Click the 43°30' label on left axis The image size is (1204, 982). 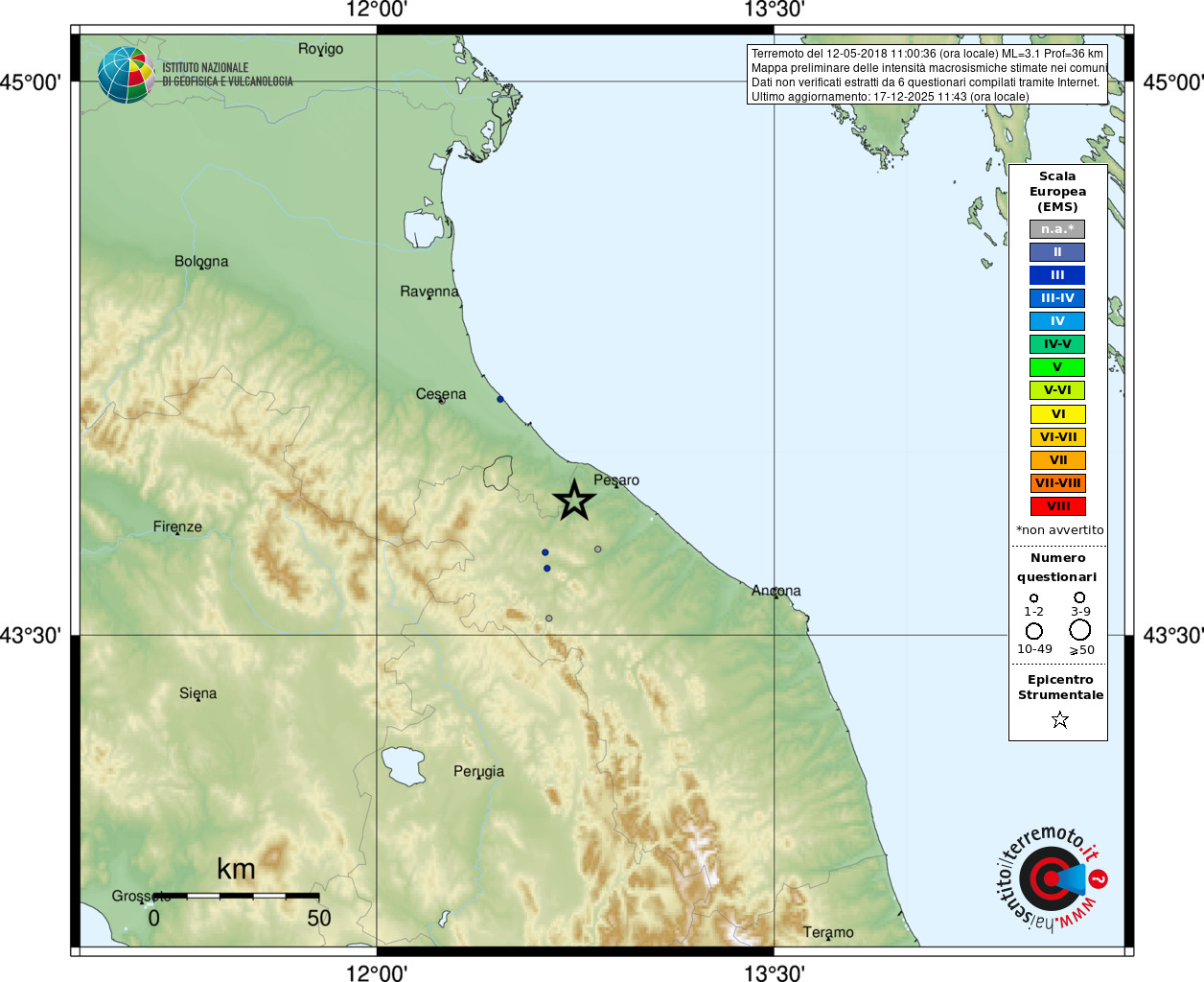coord(30,636)
